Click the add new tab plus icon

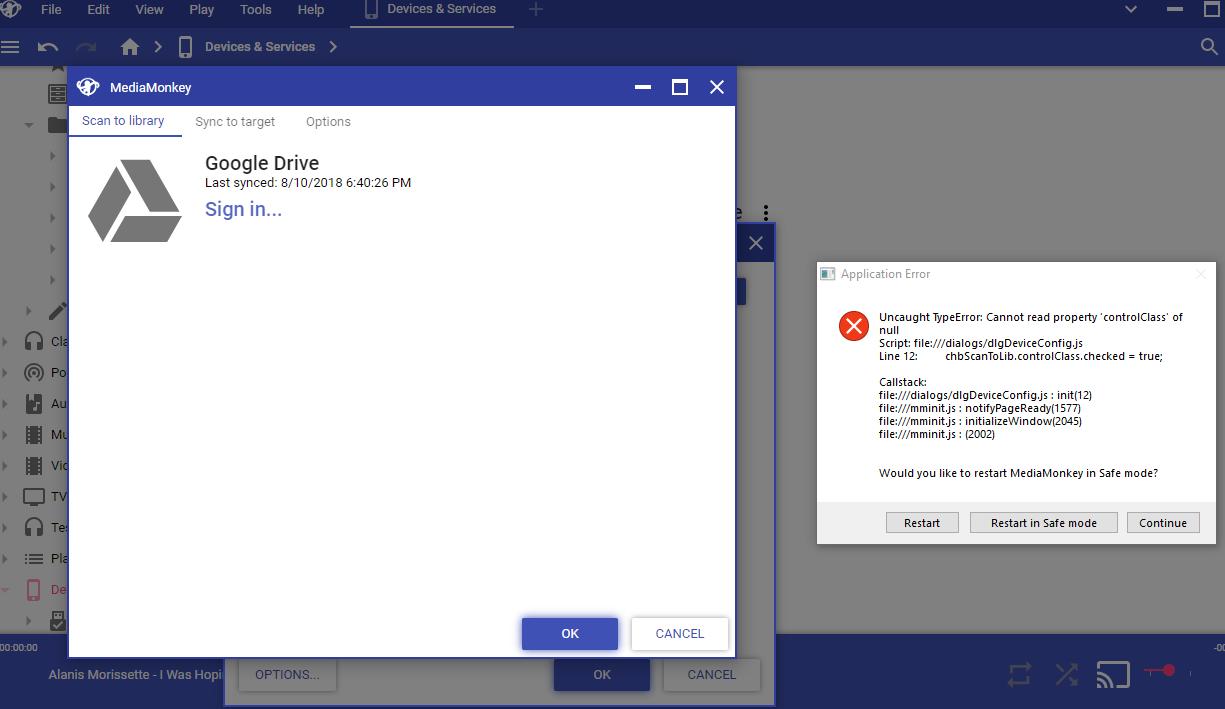click(535, 10)
